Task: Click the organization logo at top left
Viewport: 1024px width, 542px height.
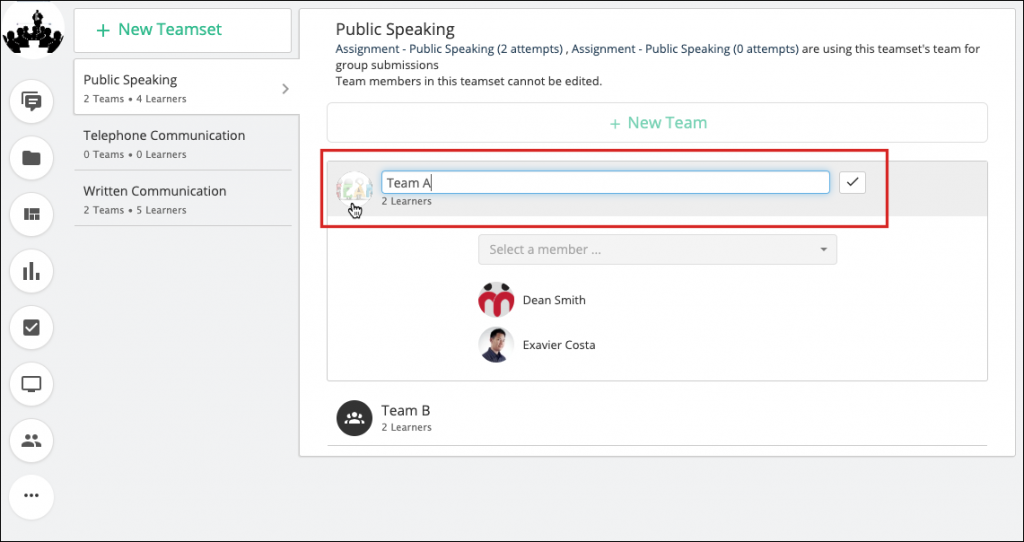Action: 33,31
